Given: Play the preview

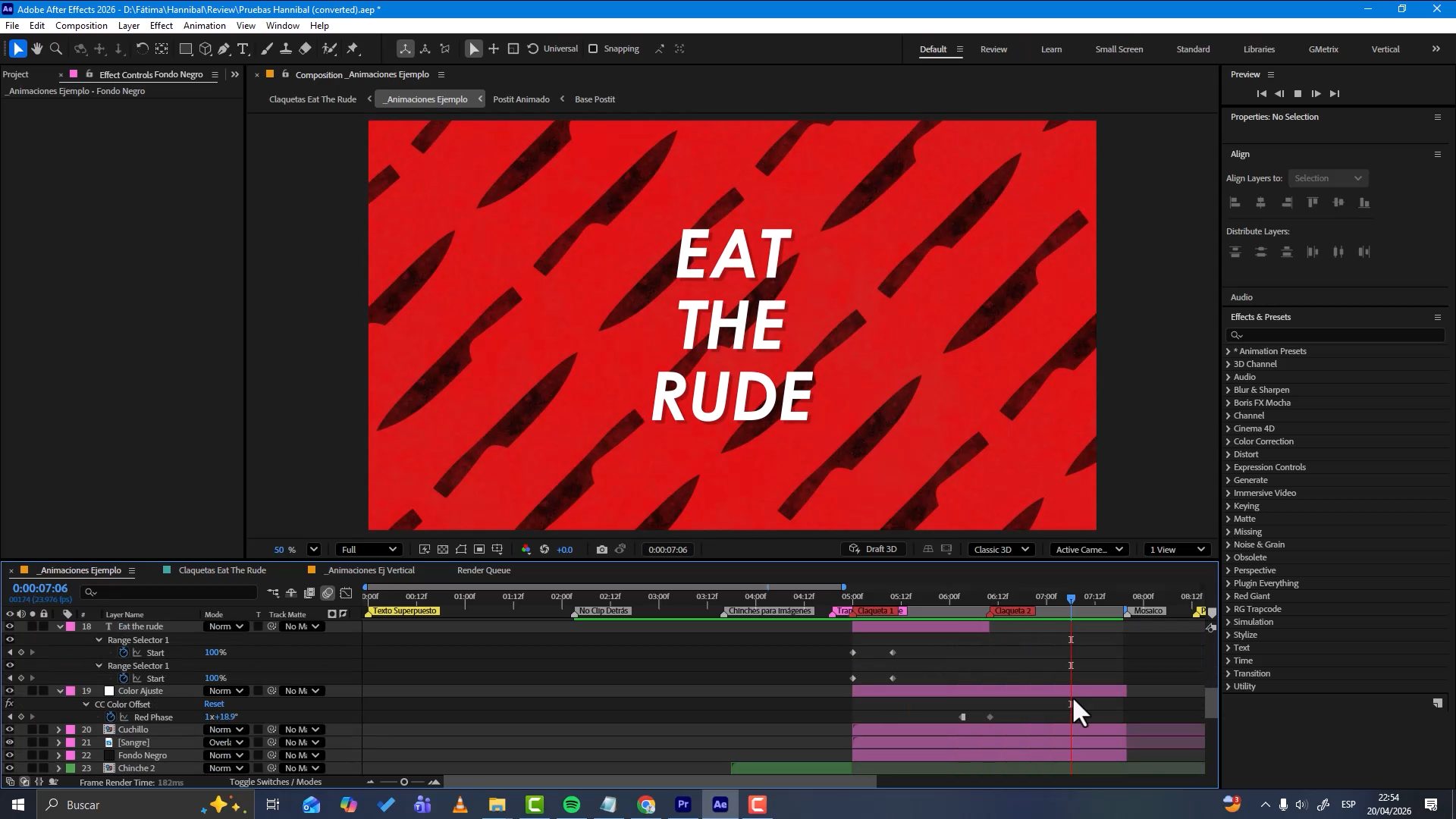Looking at the screenshot, I should 1316,94.
